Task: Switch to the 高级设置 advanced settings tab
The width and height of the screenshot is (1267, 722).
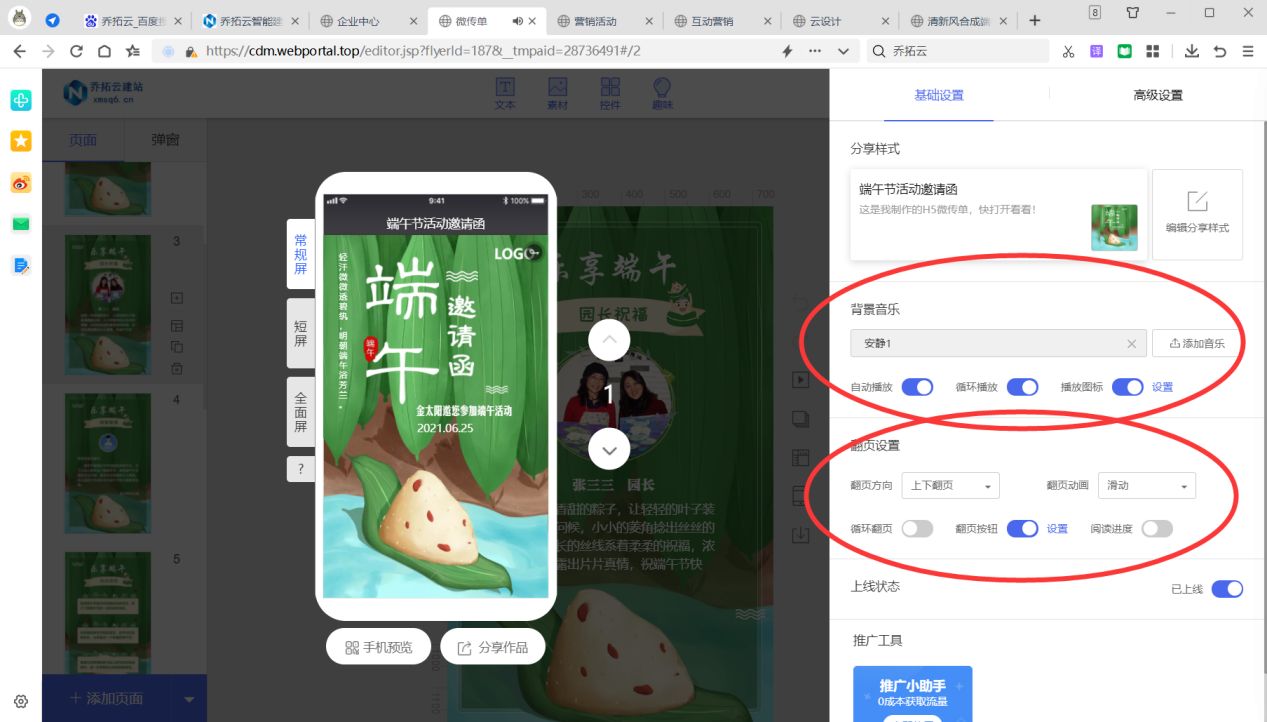Action: [1156, 94]
